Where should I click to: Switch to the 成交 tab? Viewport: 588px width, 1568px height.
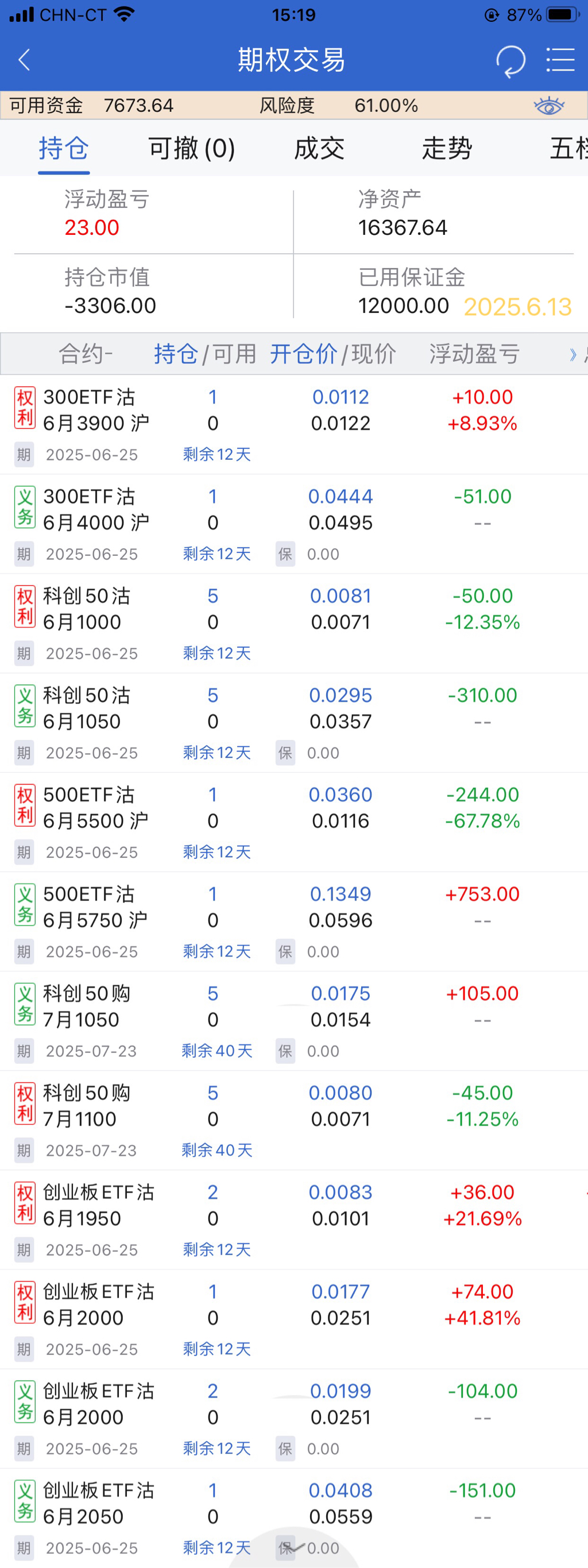[319, 149]
